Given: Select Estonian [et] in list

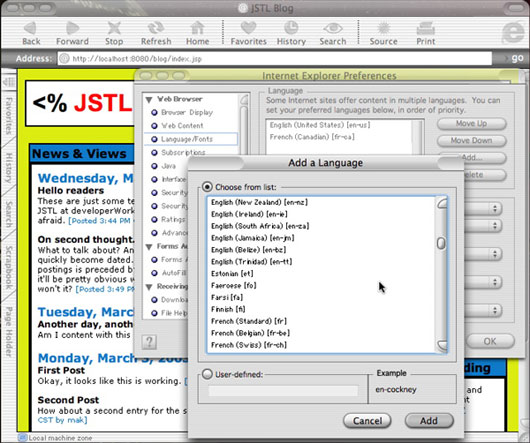Looking at the screenshot, I should tap(232, 274).
